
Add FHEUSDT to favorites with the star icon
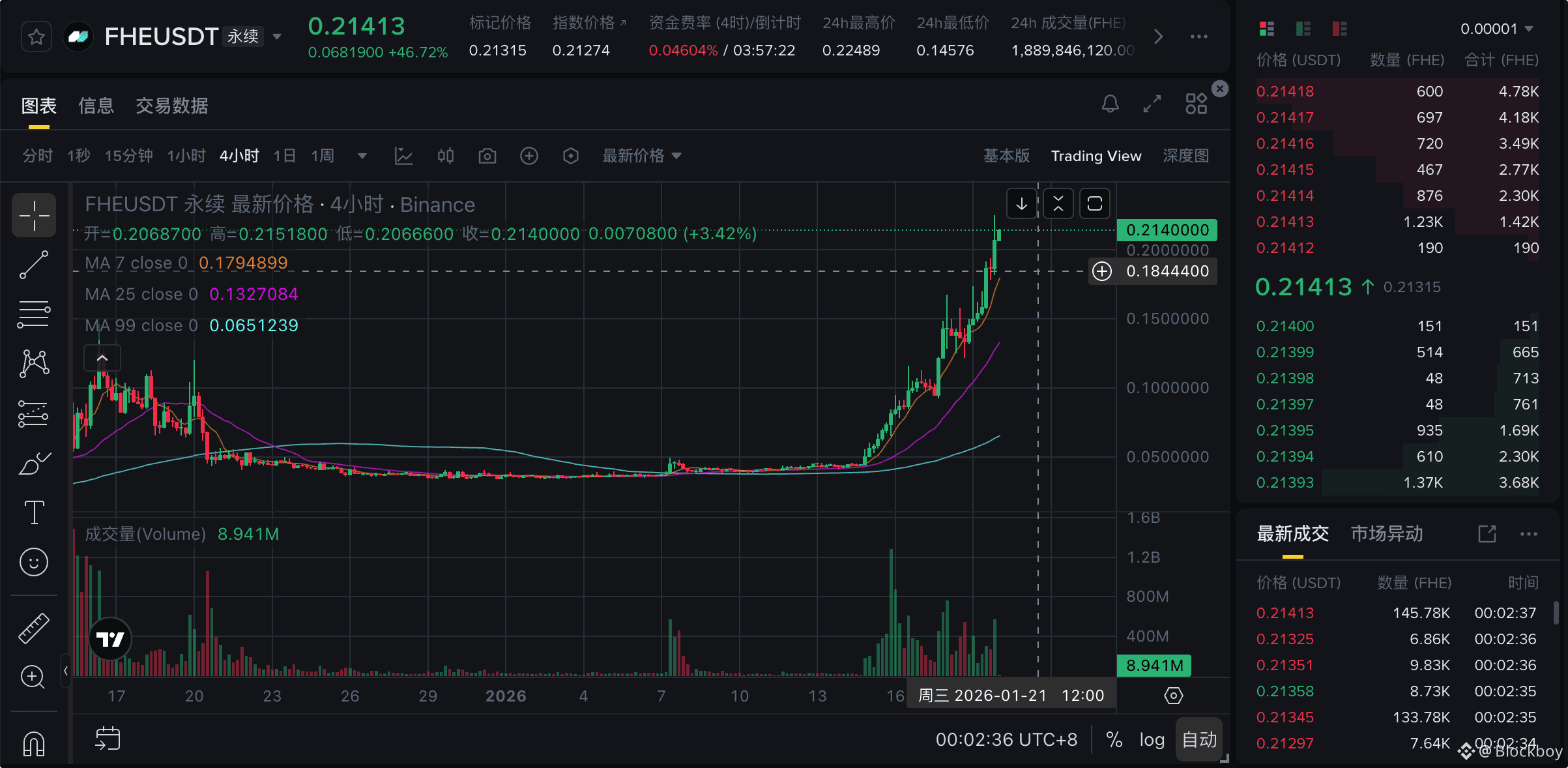tap(36, 37)
